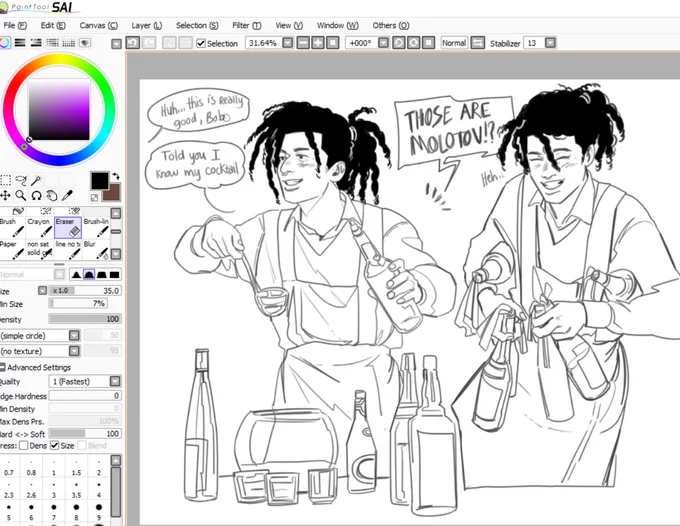This screenshot has height=526, width=680.
Task: Open the rotation angle dropdown
Action: tap(383, 43)
